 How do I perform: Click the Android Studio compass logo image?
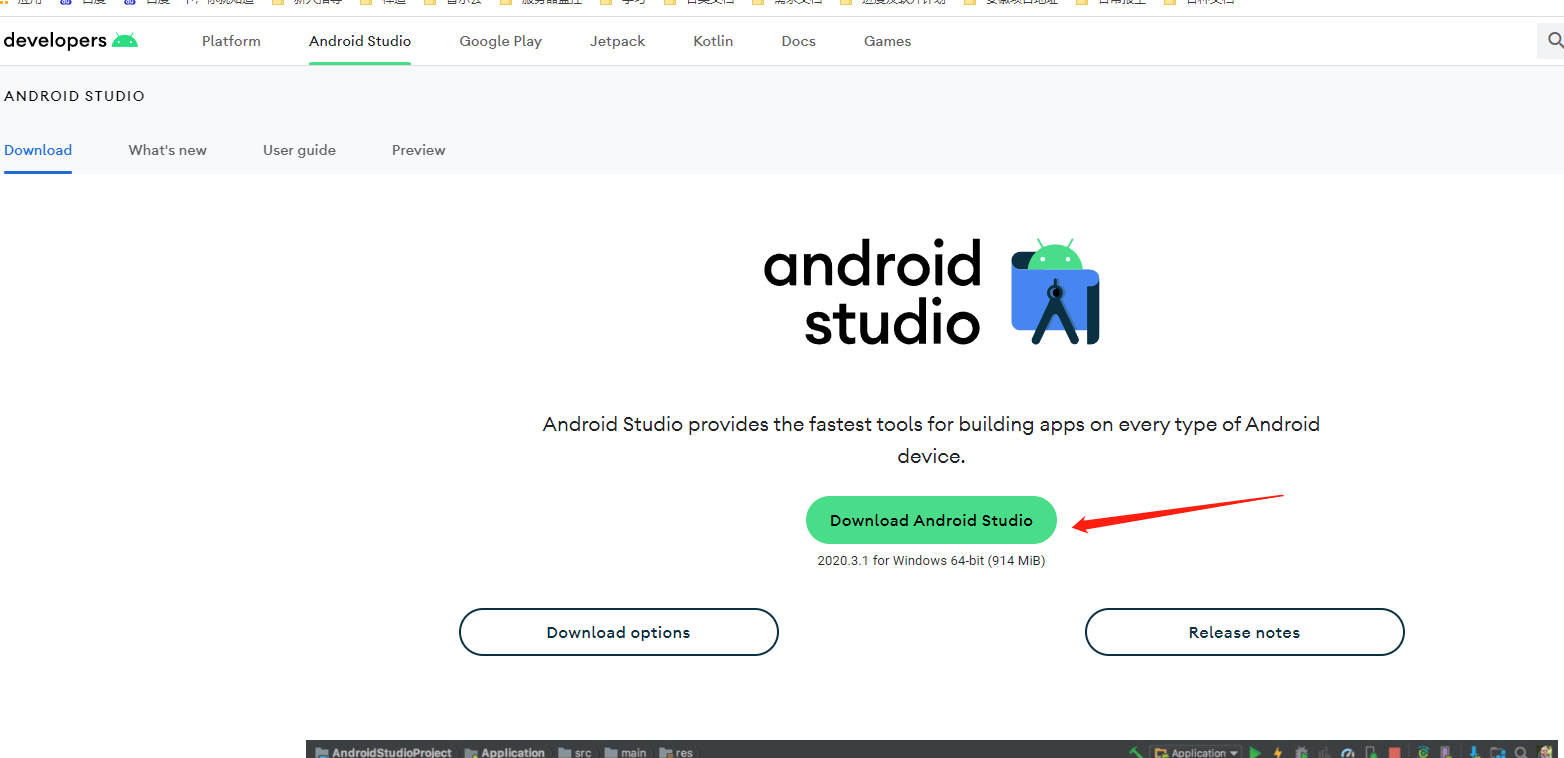click(x=1055, y=292)
